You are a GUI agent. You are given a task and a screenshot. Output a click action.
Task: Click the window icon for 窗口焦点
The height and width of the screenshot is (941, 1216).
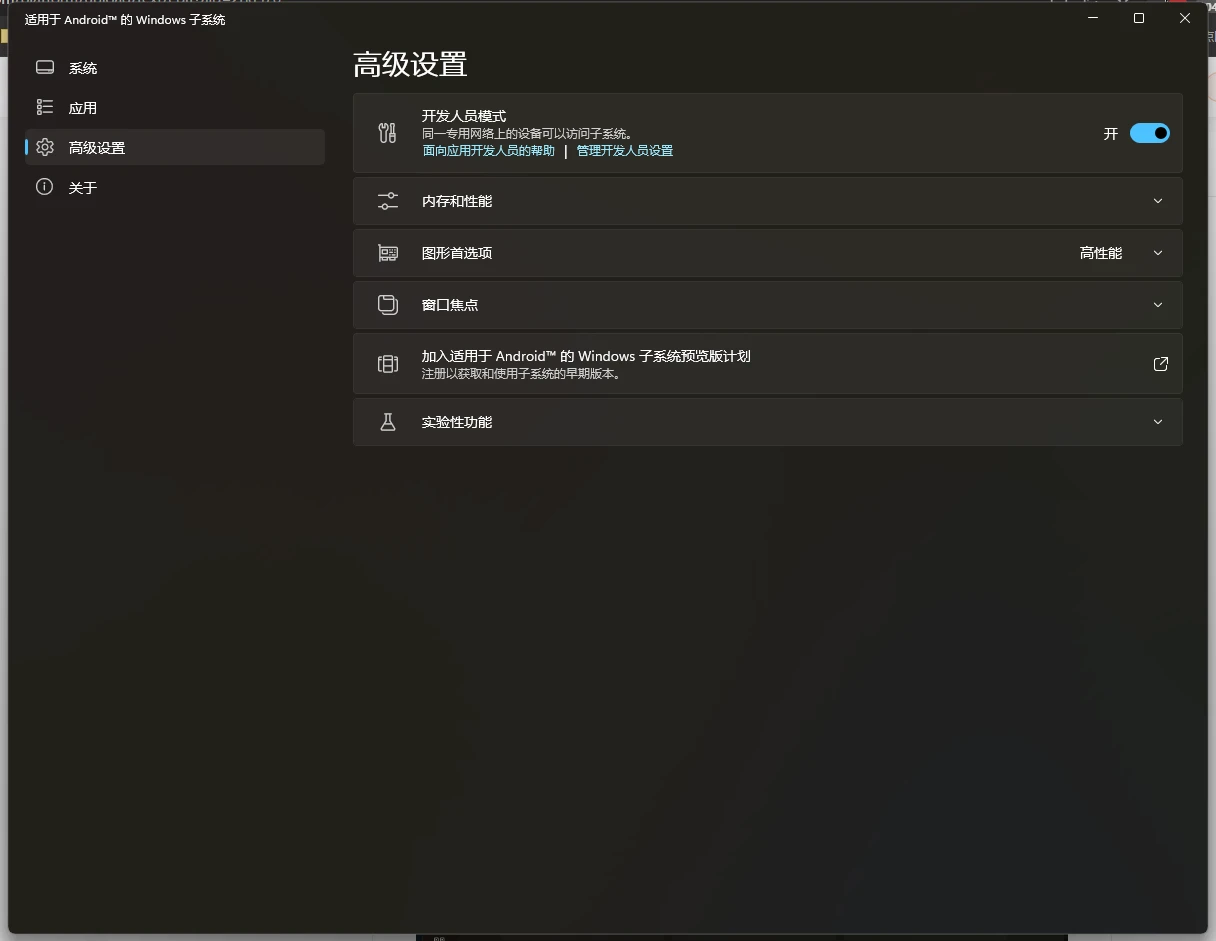(388, 305)
